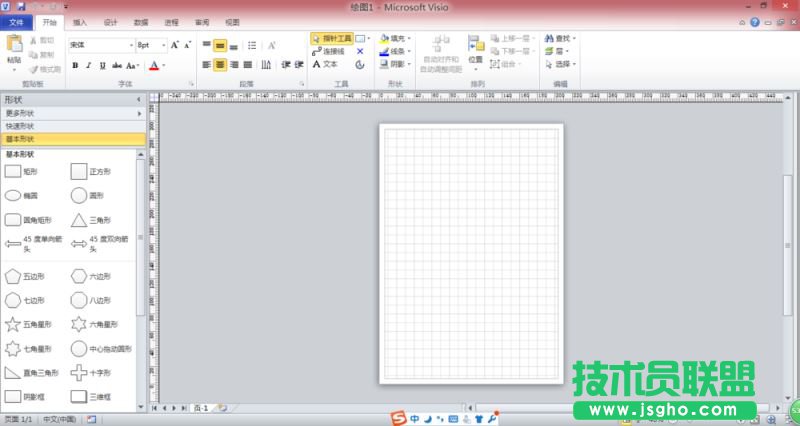Click the increase indent icon

299,64
